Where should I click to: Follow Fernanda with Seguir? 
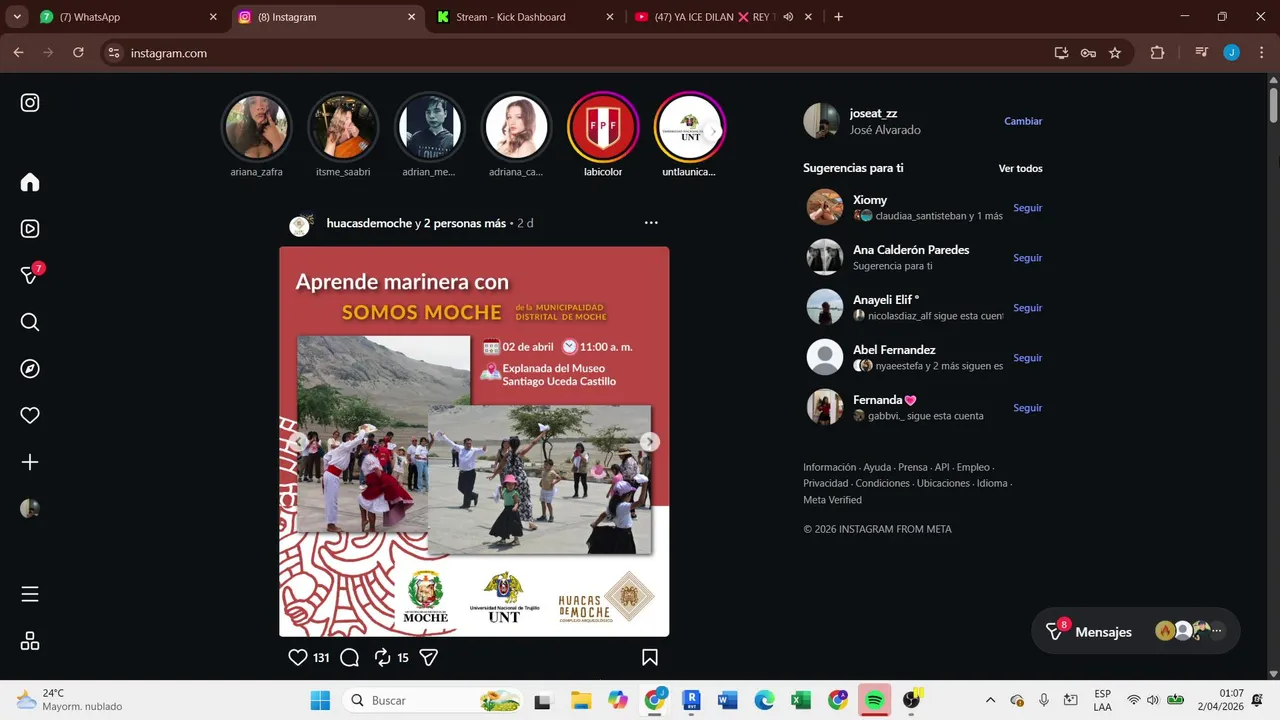click(x=1027, y=408)
